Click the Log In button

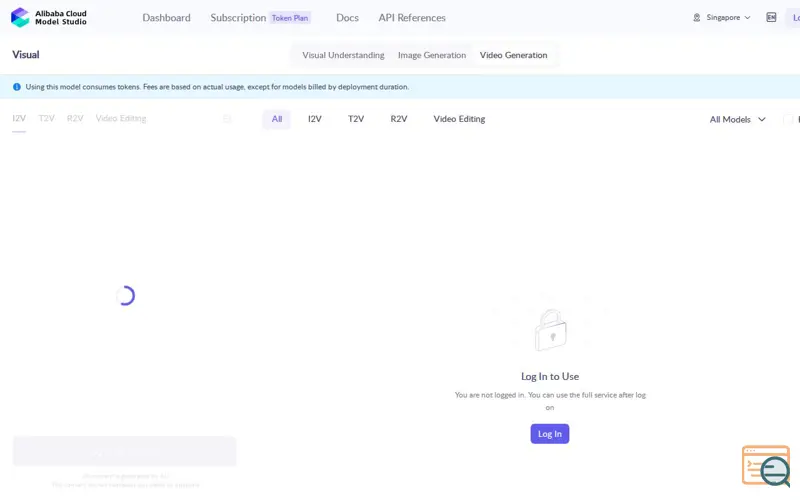(x=549, y=434)
